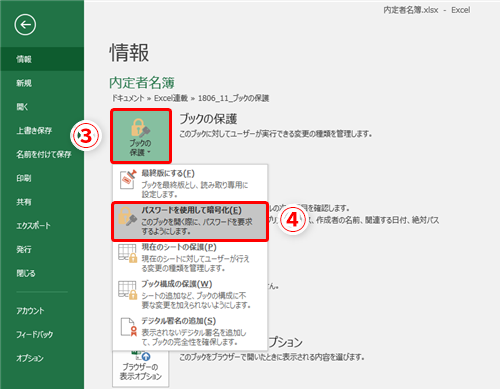Click the lock-key icon beside パスワードを使用して暗号化
Image resolution: width=500 pixels, height=389 pixels.
click(x=128, y=216)
